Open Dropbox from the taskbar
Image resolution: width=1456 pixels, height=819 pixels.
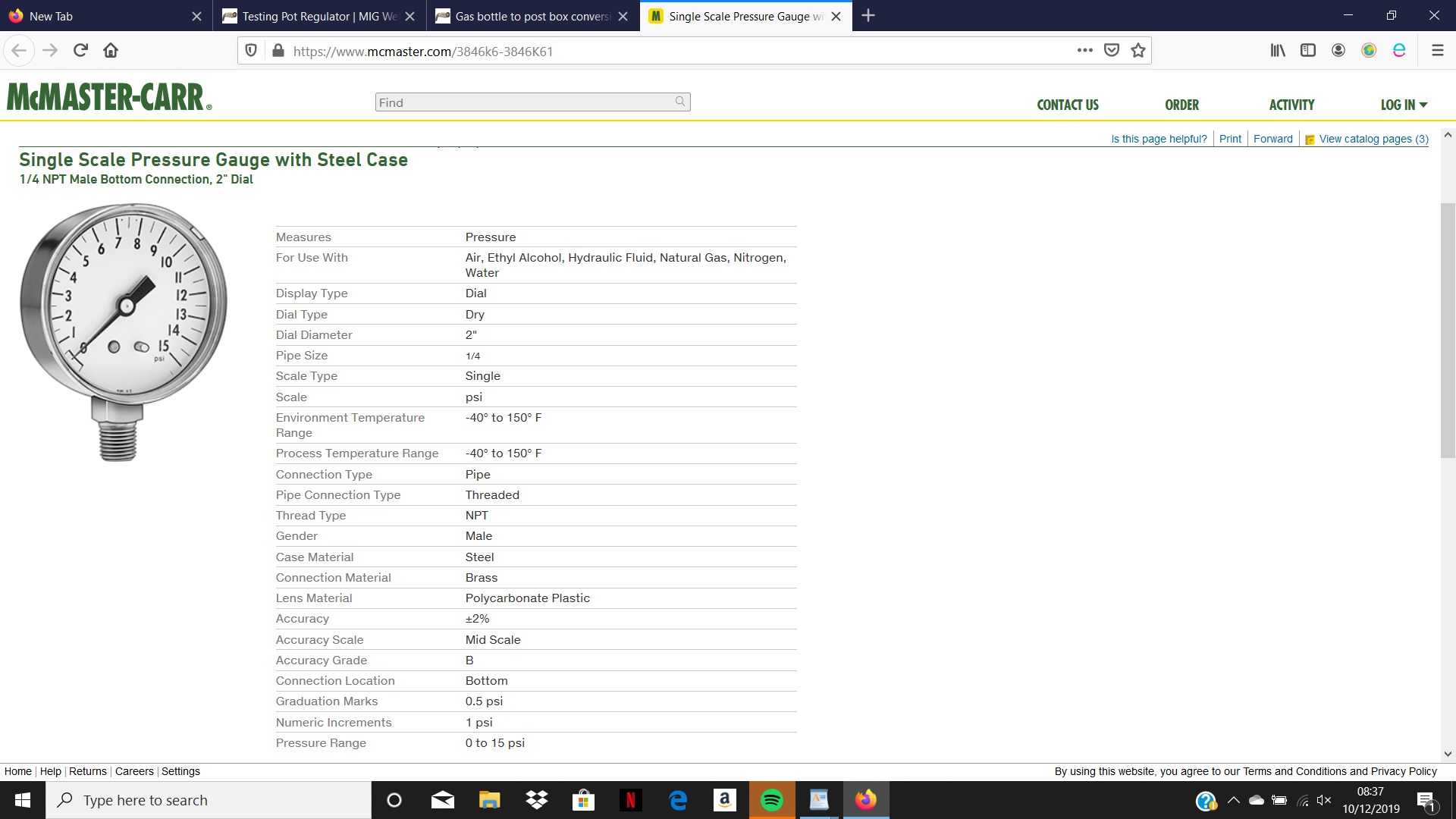[537, 800]
